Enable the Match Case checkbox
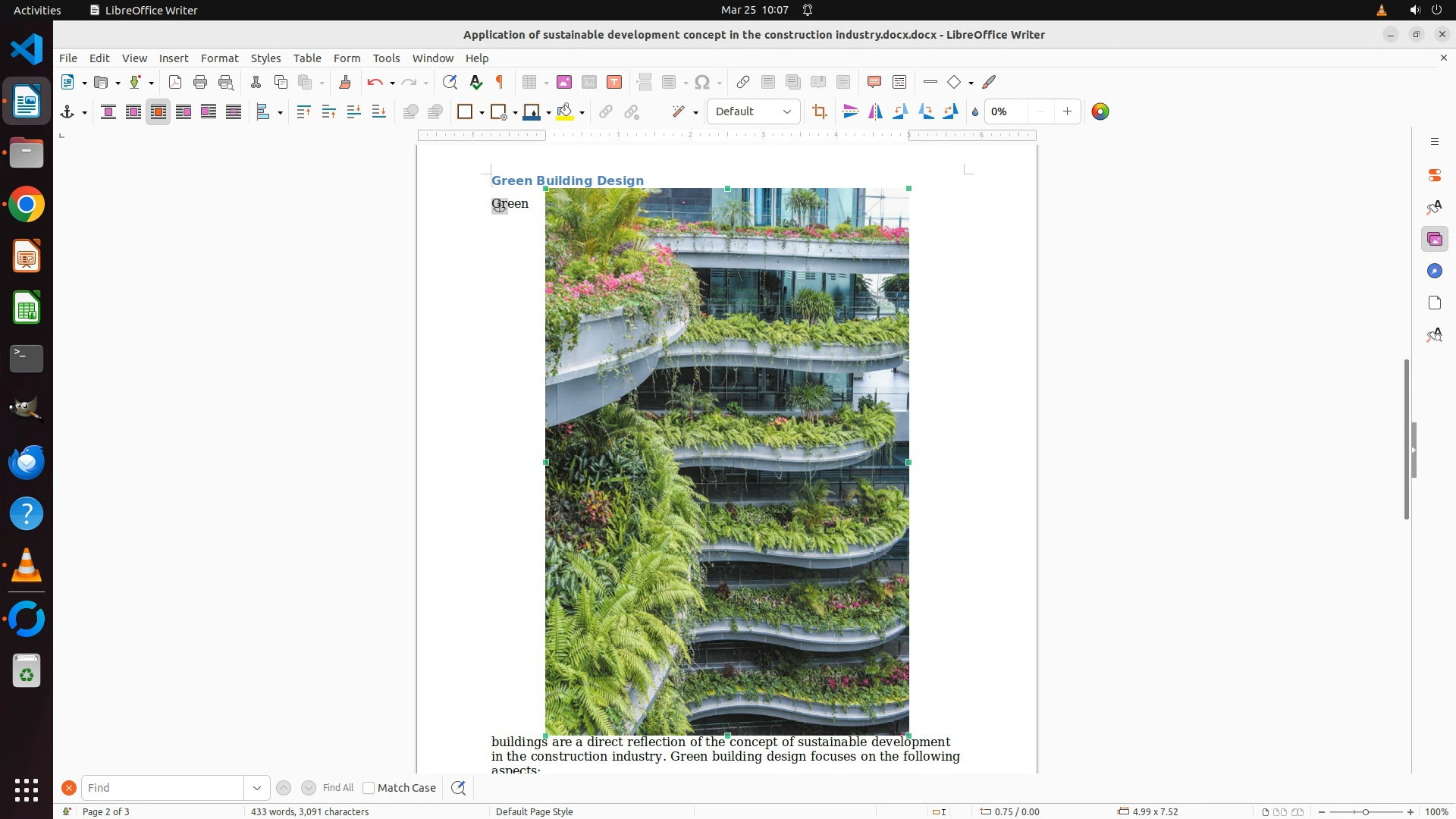Viewport: 1456px width, 819px height. 369,788
